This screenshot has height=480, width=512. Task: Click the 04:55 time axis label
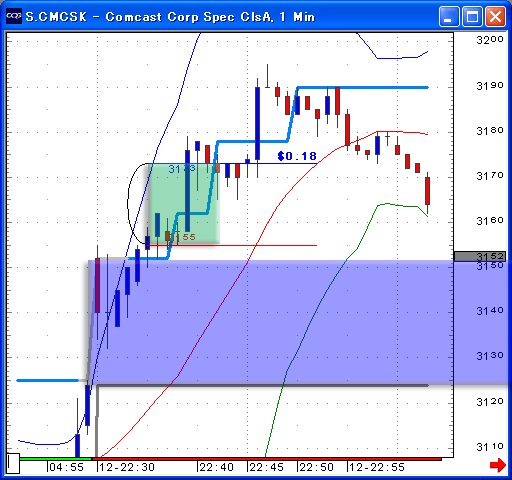66,467
